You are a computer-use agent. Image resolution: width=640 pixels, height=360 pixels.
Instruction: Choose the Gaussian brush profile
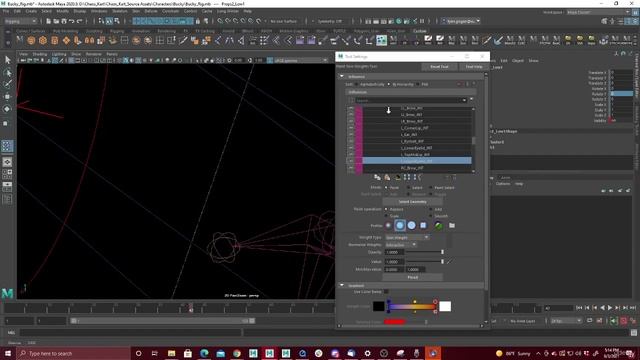[388, 225]
